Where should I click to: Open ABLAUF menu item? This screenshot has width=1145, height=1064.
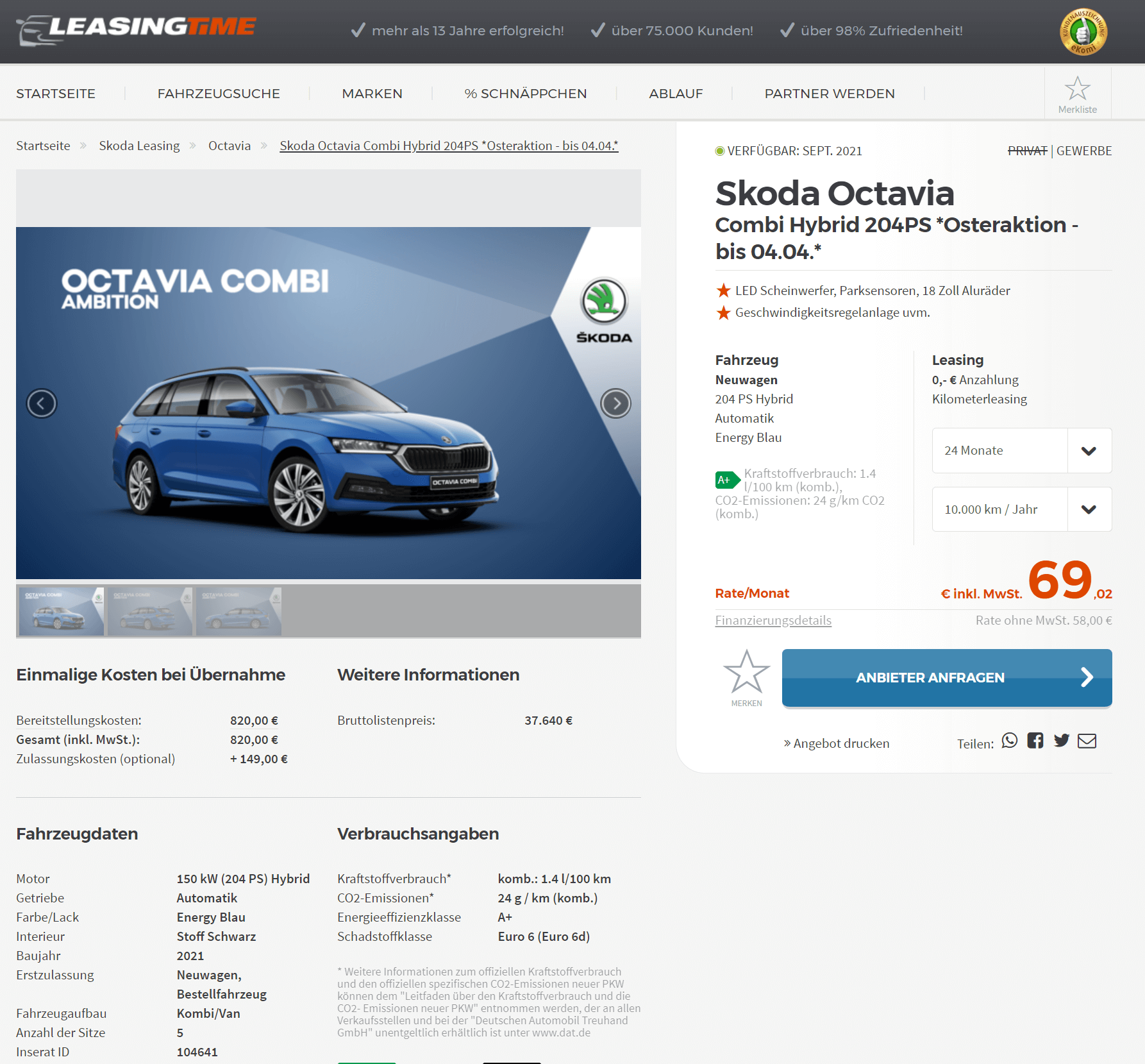click(676, 94)
